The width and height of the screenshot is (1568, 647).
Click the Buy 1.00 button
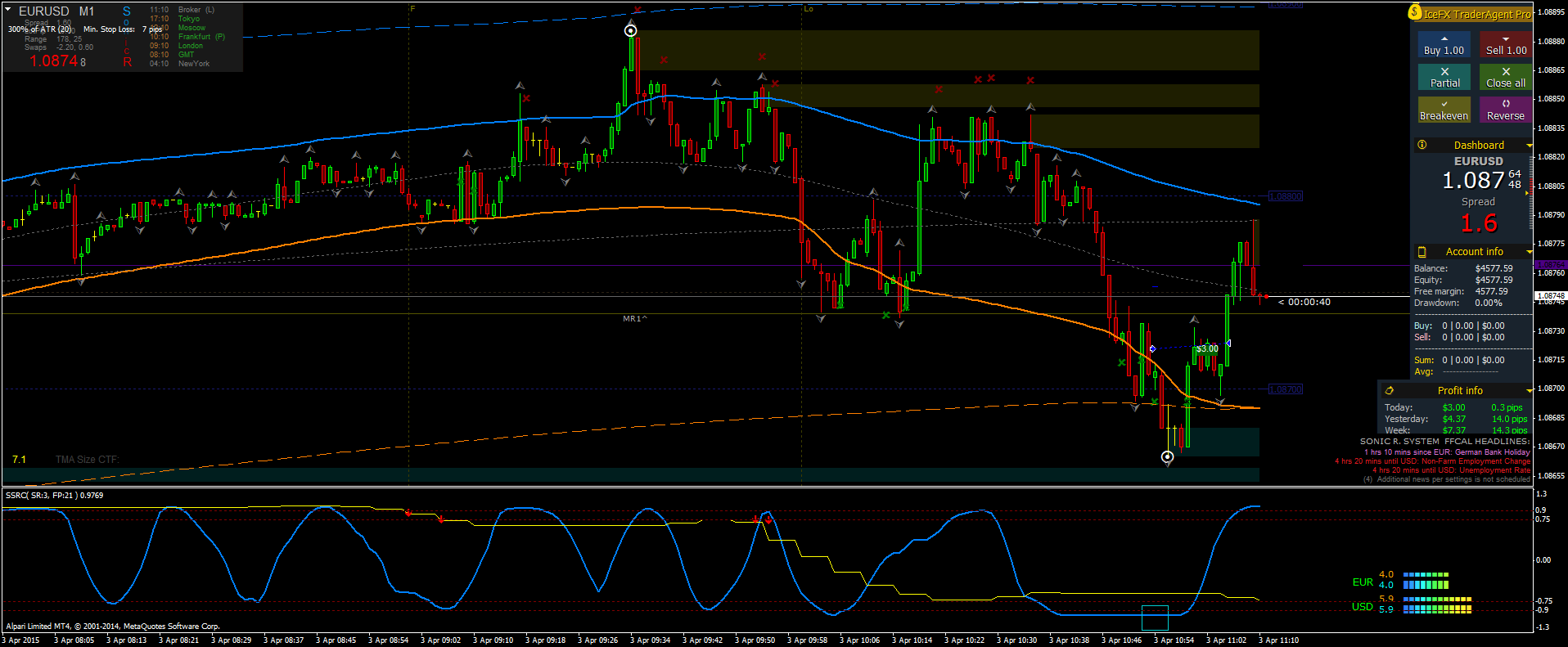pyautogui.click(x=1444, y=45)
